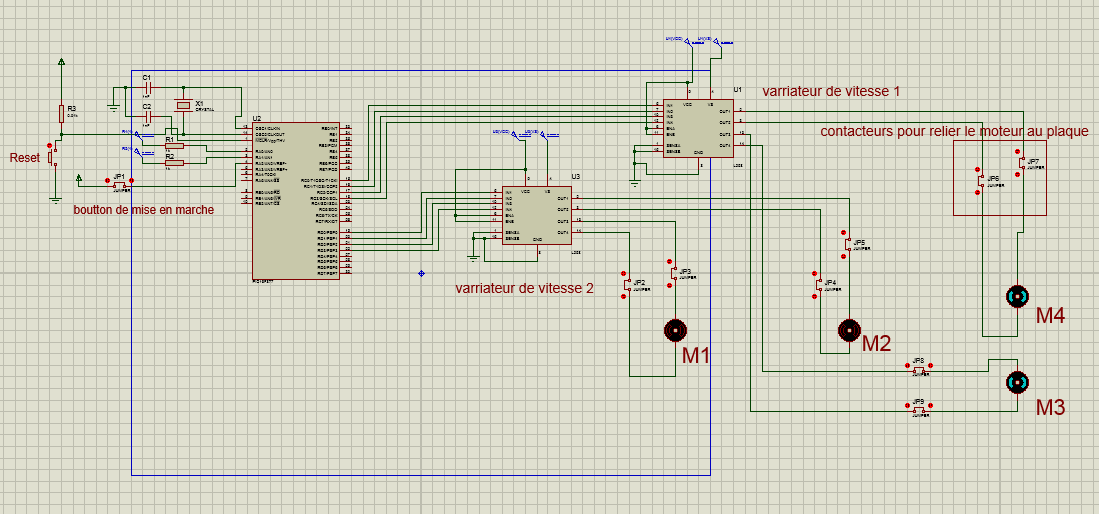1099x514 pixels.
Task: Click the 'contacteurs pour relier le moteur' label
Action: 954,132
